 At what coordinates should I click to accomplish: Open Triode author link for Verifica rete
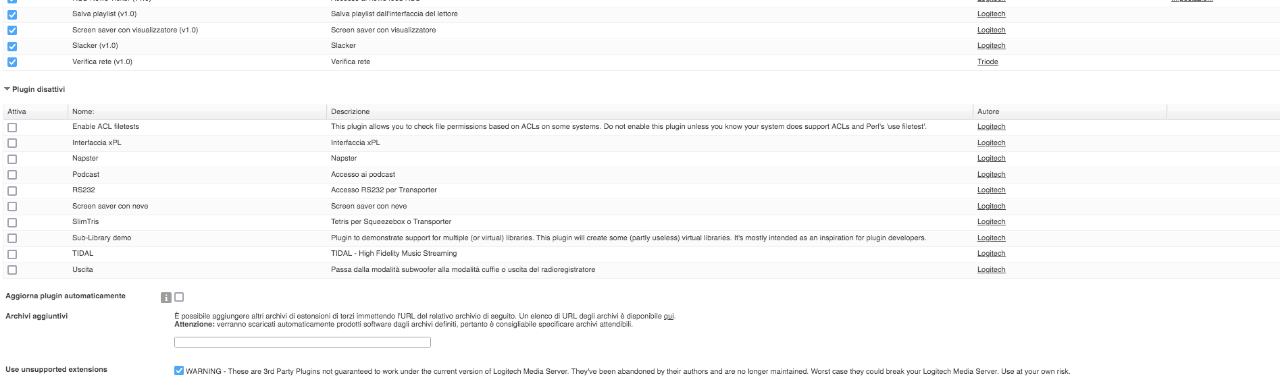pos(987,62)
